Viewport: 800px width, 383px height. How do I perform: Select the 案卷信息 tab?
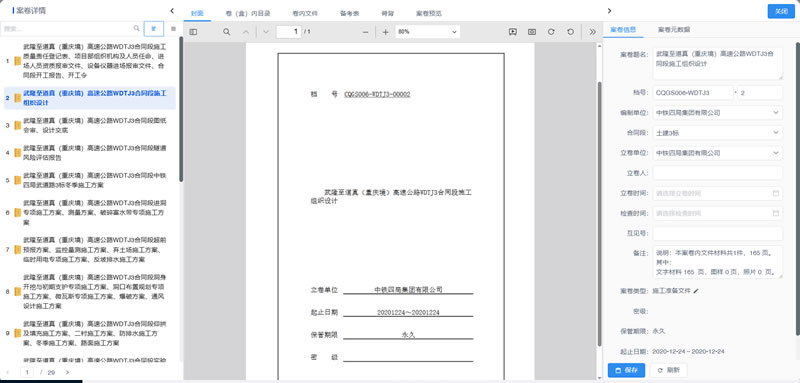[x=623, y=30]
